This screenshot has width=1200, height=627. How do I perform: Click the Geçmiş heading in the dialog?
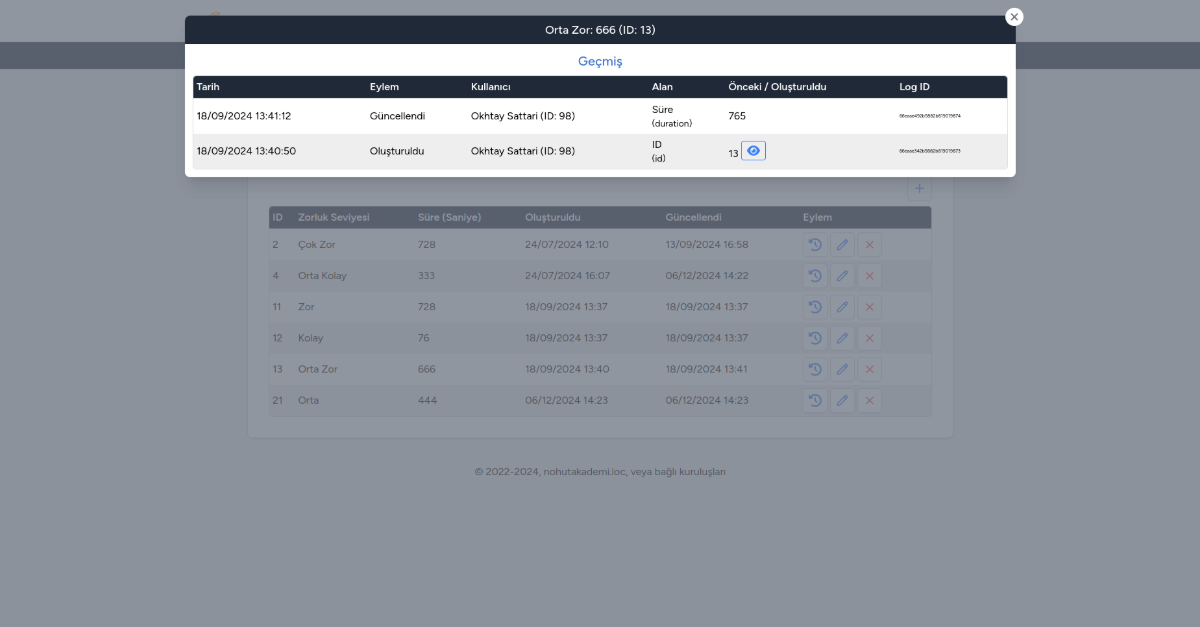click(600, 61)
